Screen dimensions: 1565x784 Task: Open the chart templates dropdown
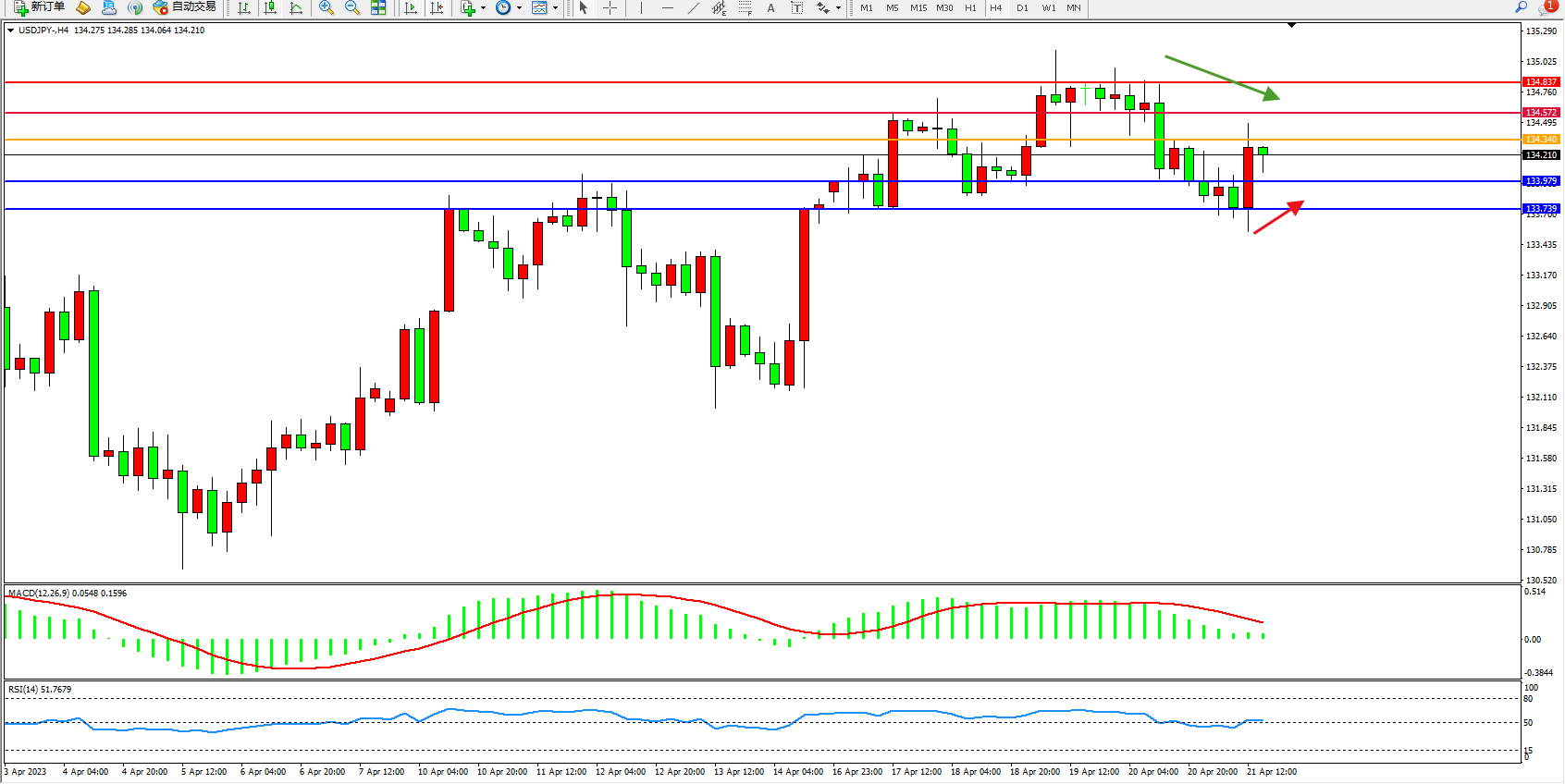[x=545, y=7]
